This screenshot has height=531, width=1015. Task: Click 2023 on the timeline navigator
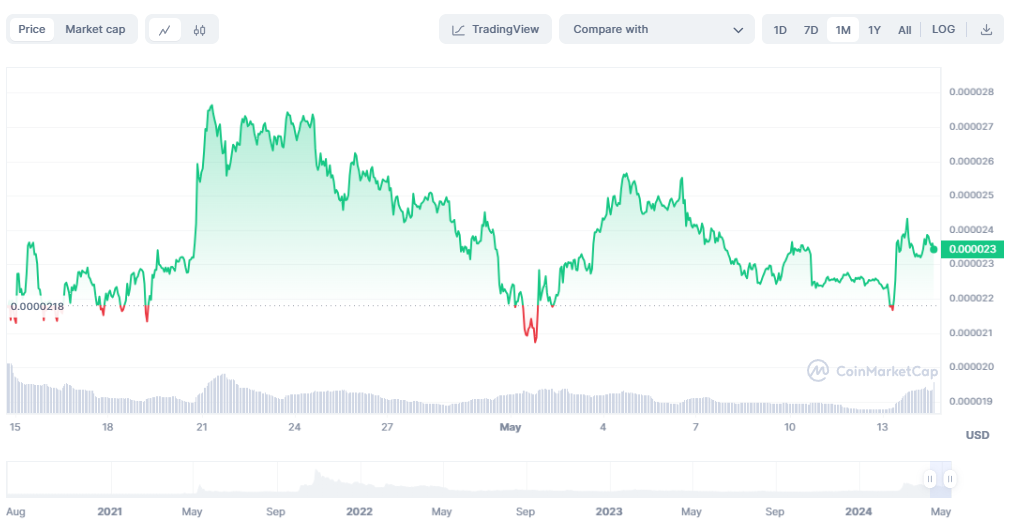coord(608,511)
